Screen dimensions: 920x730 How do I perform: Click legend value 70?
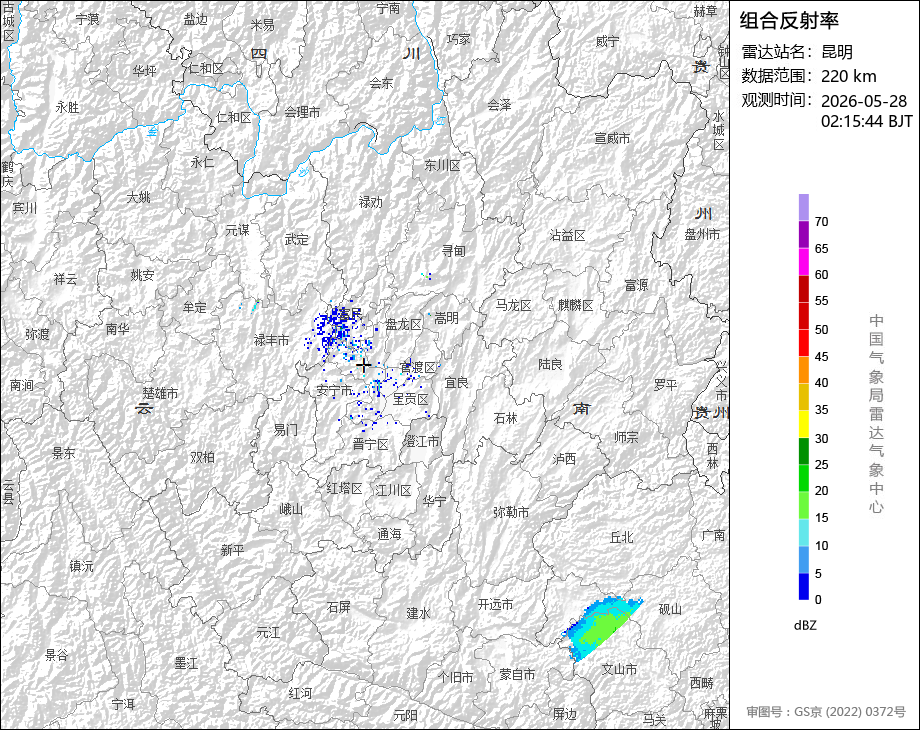point(821,222)
